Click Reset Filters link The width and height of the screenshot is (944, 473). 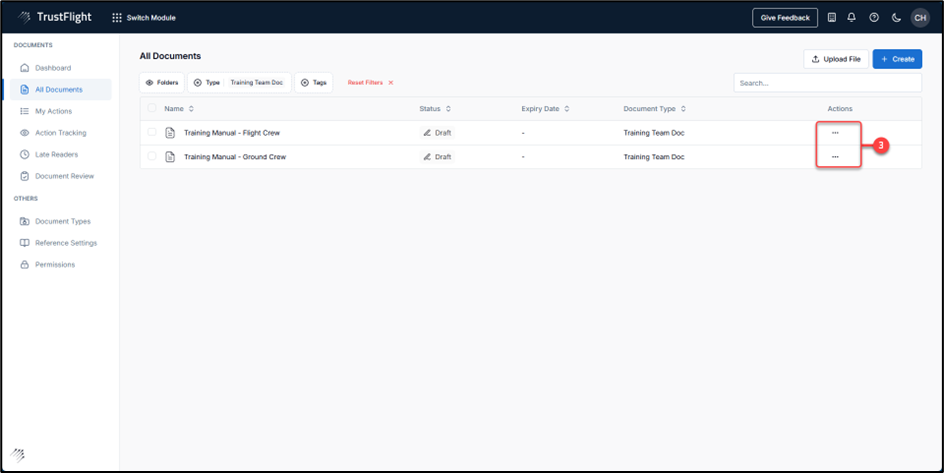(x=370, y=83)
